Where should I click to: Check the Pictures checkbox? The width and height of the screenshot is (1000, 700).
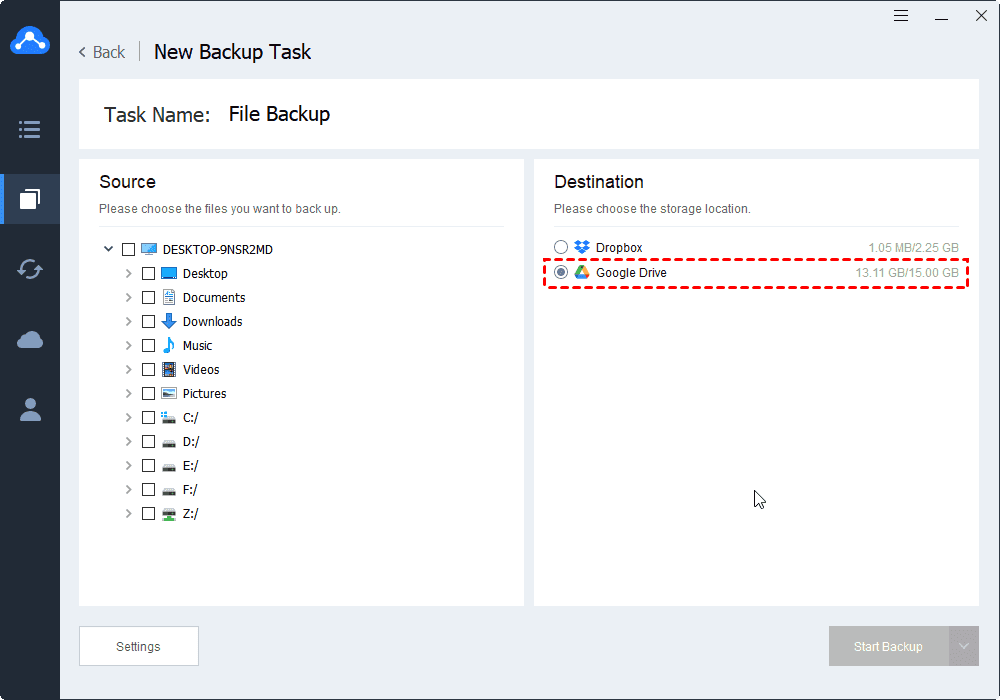pyautogui.click(x=149, y=393)
